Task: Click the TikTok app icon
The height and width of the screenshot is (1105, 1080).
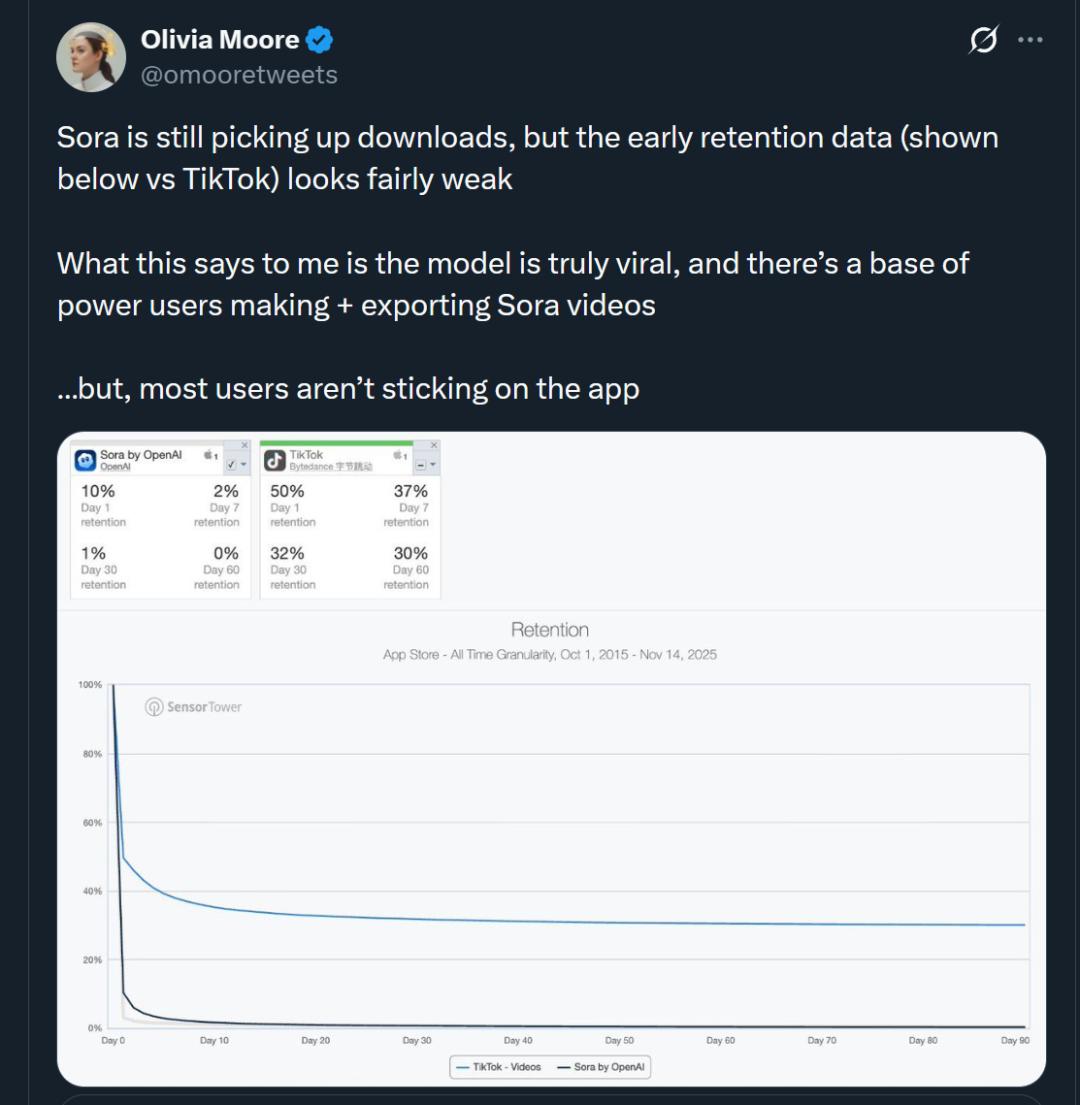Action: coord(275,461)
